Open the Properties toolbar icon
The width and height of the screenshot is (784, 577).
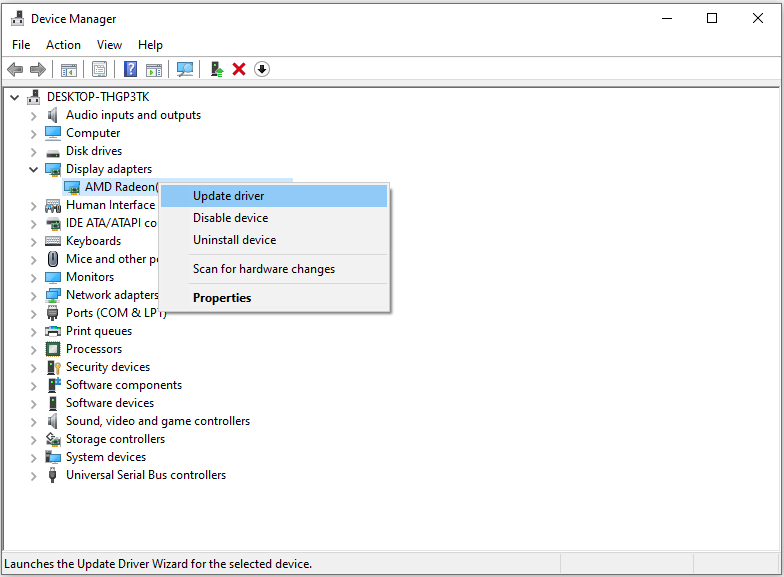click(100, 70)
